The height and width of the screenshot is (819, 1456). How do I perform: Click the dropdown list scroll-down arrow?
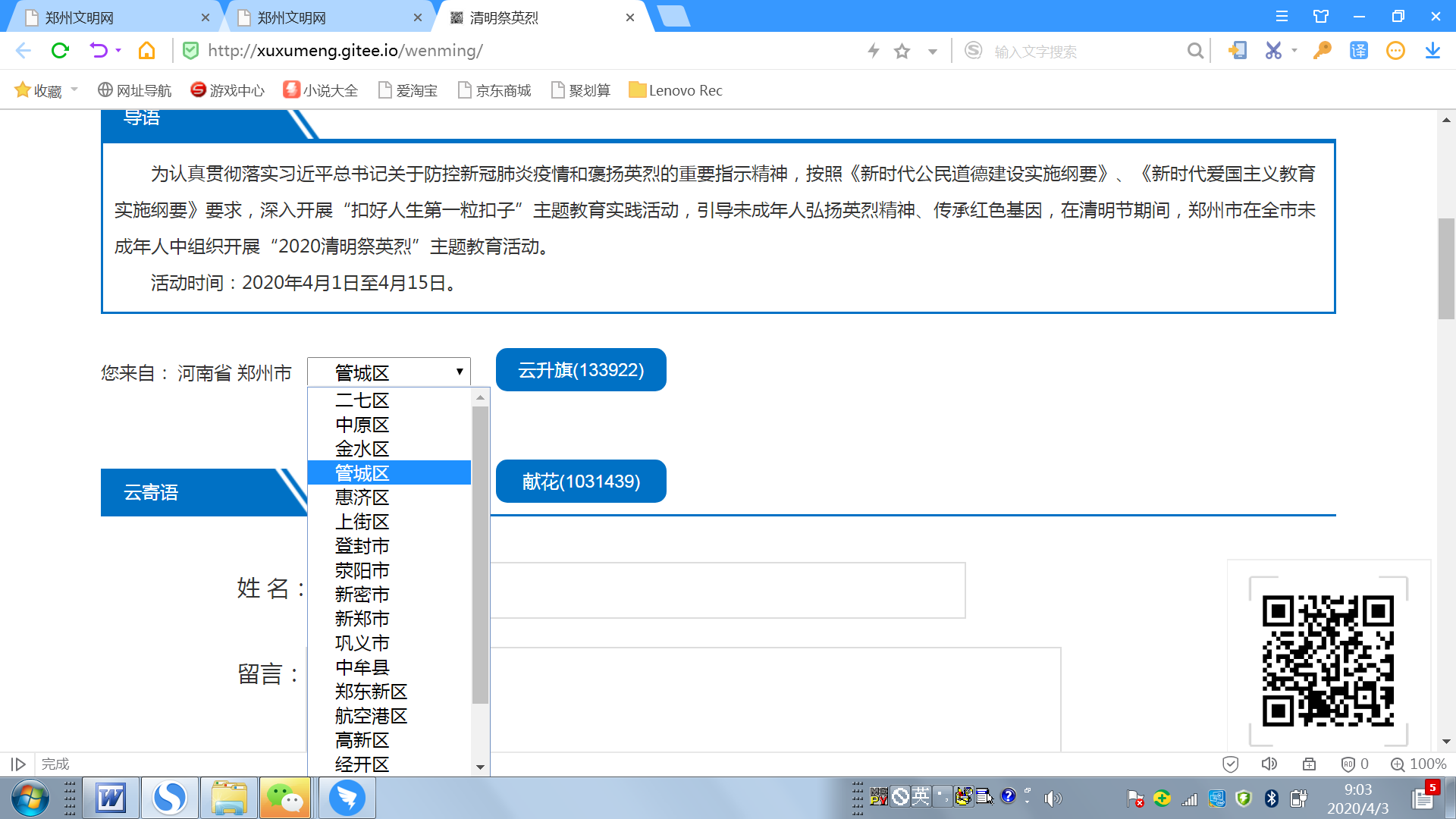(x=480, y=767)
